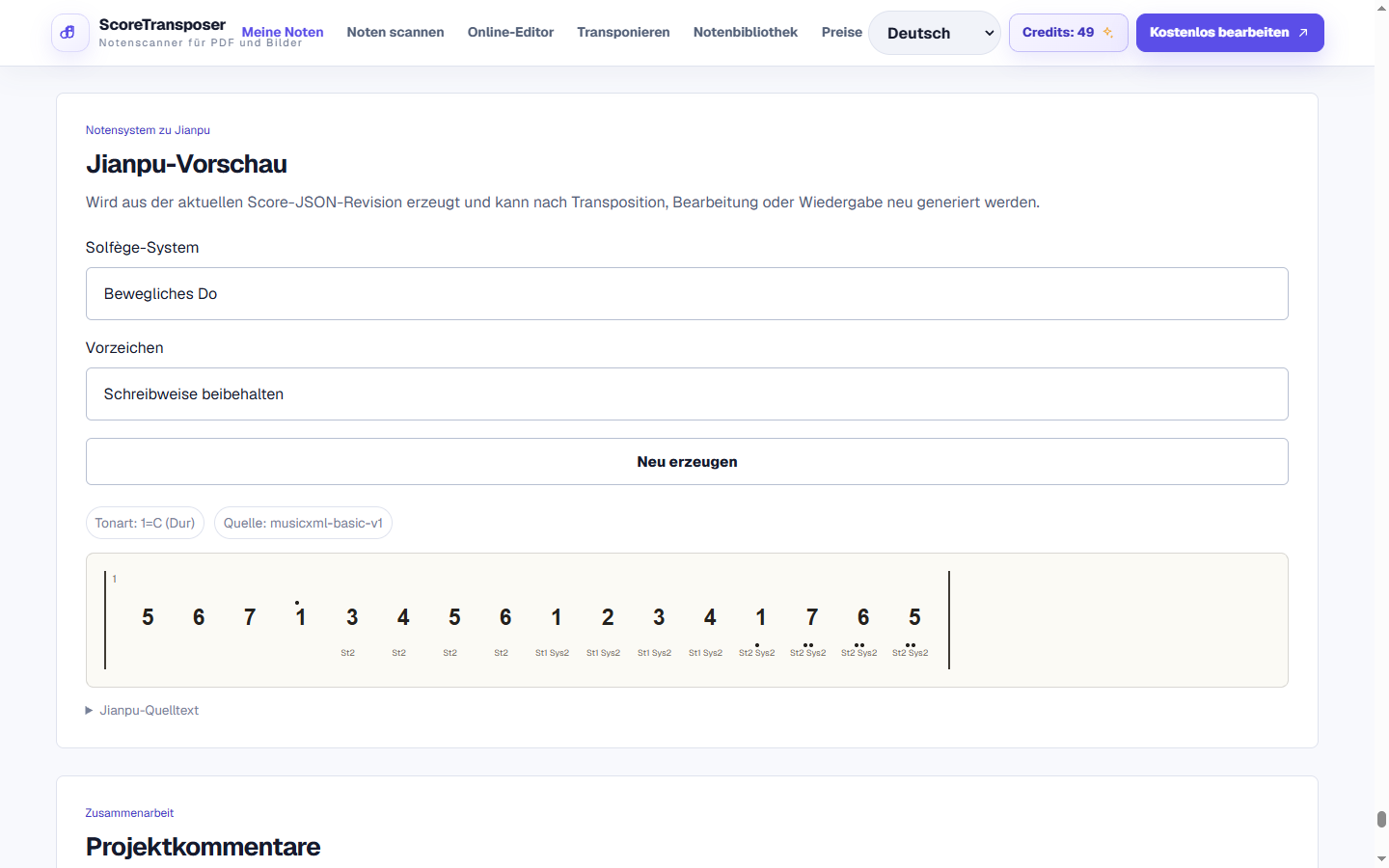1389x868 pixels.
Task: Click the scrollbar down arrow
Action: (1381, 858)
